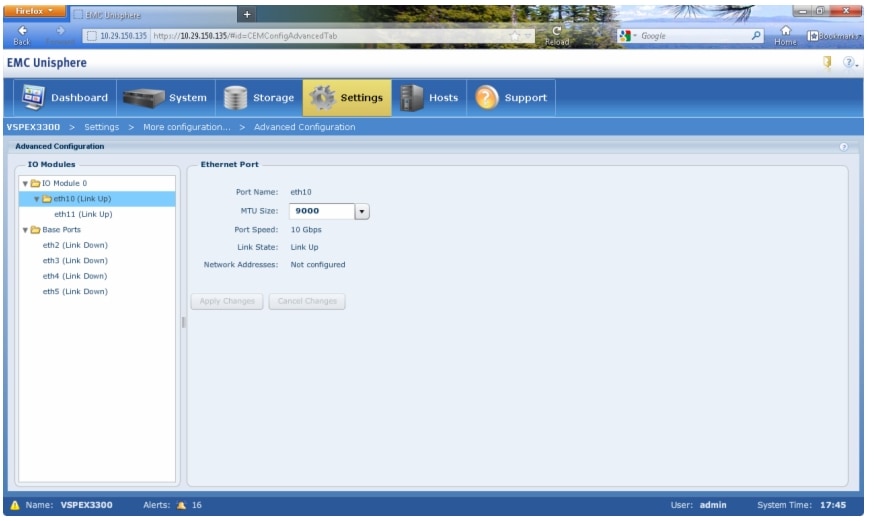Open the Advanced Configuration panel help icon
The height and width of the screenshot is (521, 874).
coord(845,148)
